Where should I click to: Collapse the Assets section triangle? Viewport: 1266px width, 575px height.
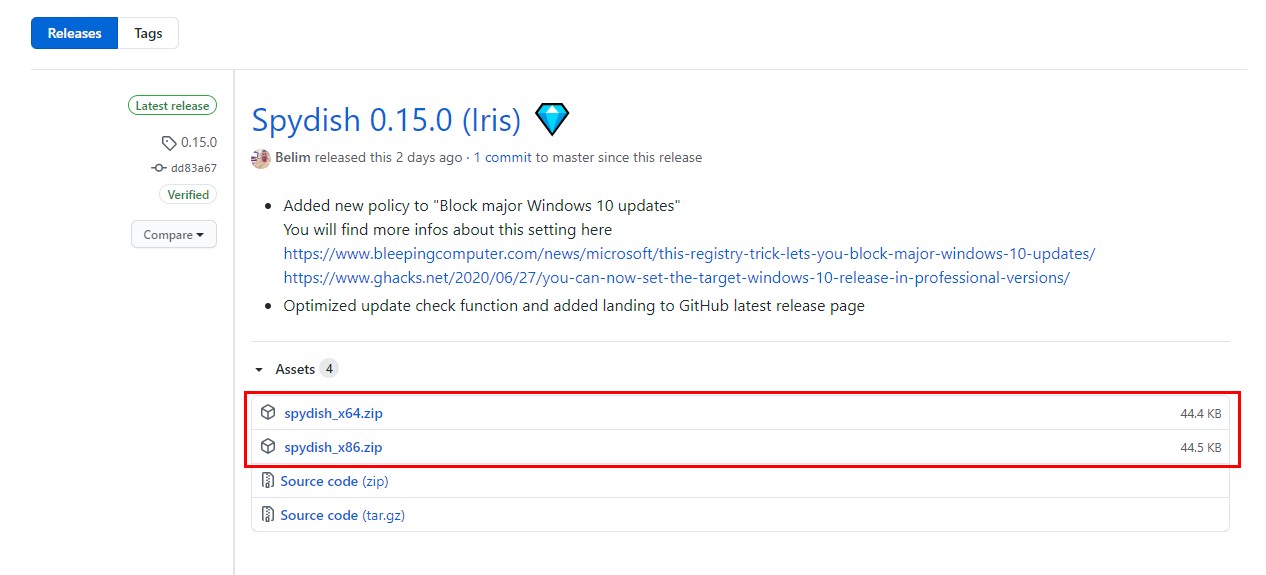259,370
